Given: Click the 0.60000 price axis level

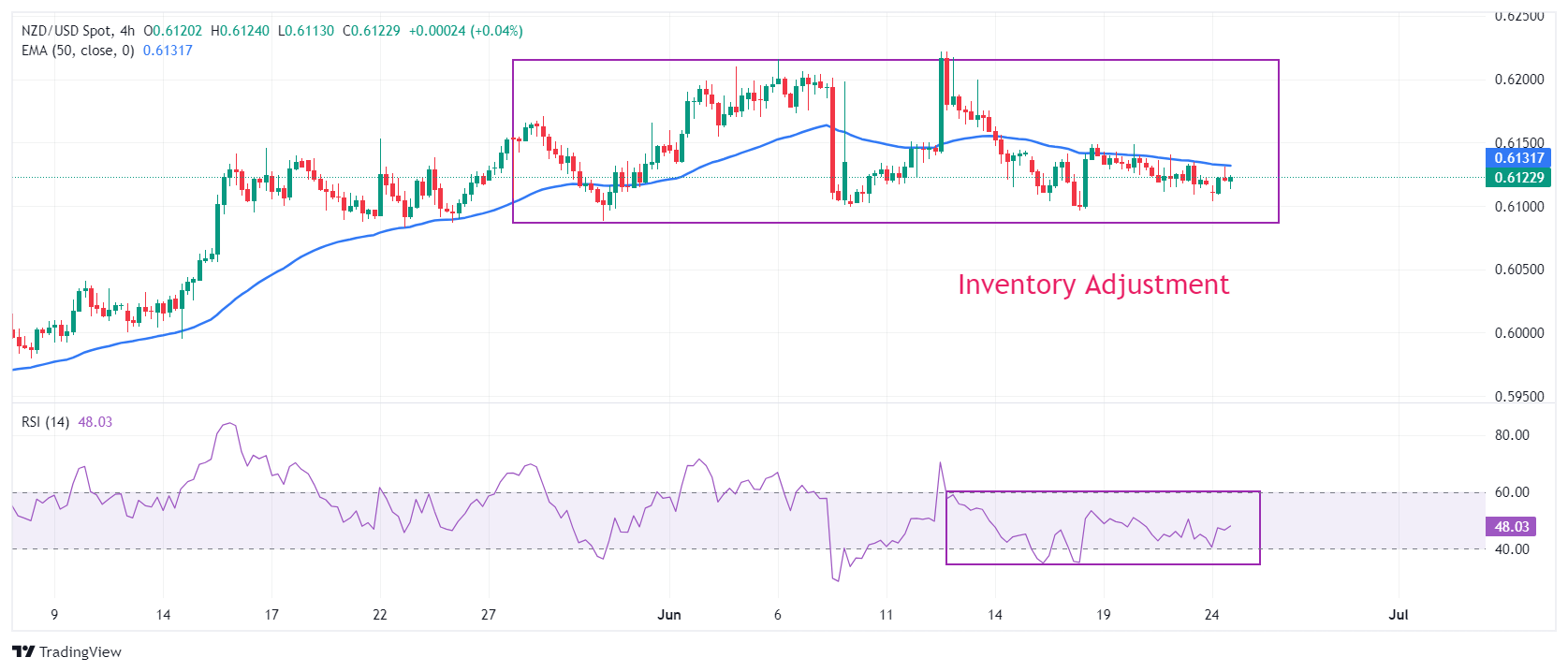Looking at the screenshot, I should (x=1518, y=333).
